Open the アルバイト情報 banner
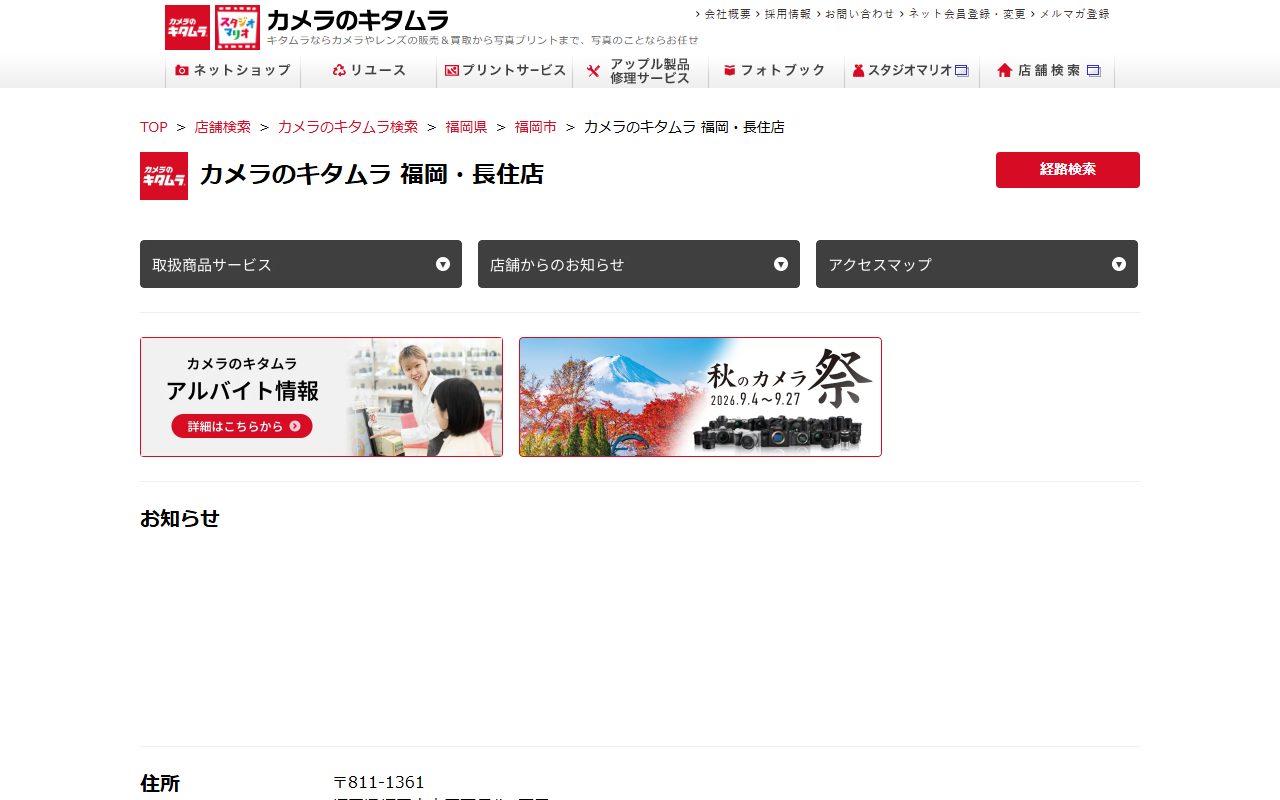The height and width of the screenshot is (800, 1280). (321, 397)
